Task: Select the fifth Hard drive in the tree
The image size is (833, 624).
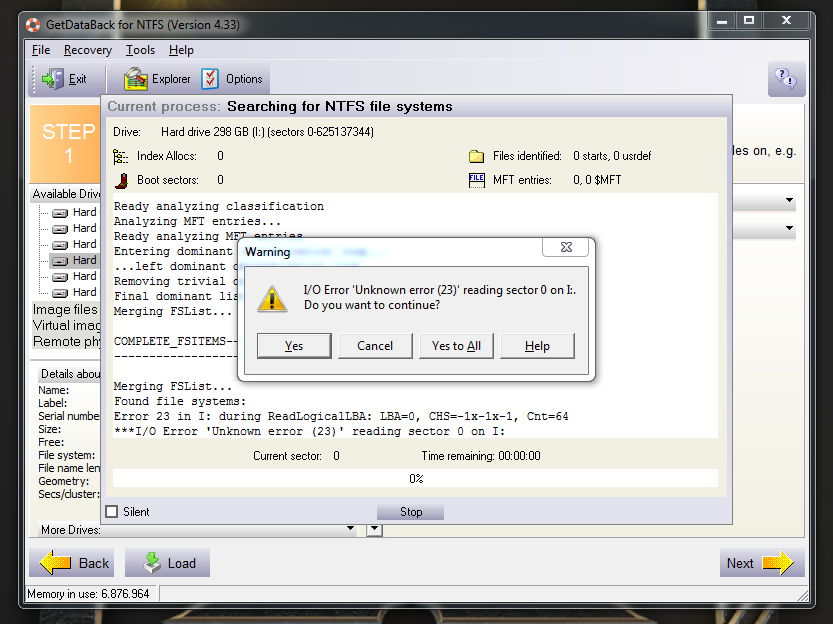Action: pyautogui.click(x=74, y=276)
